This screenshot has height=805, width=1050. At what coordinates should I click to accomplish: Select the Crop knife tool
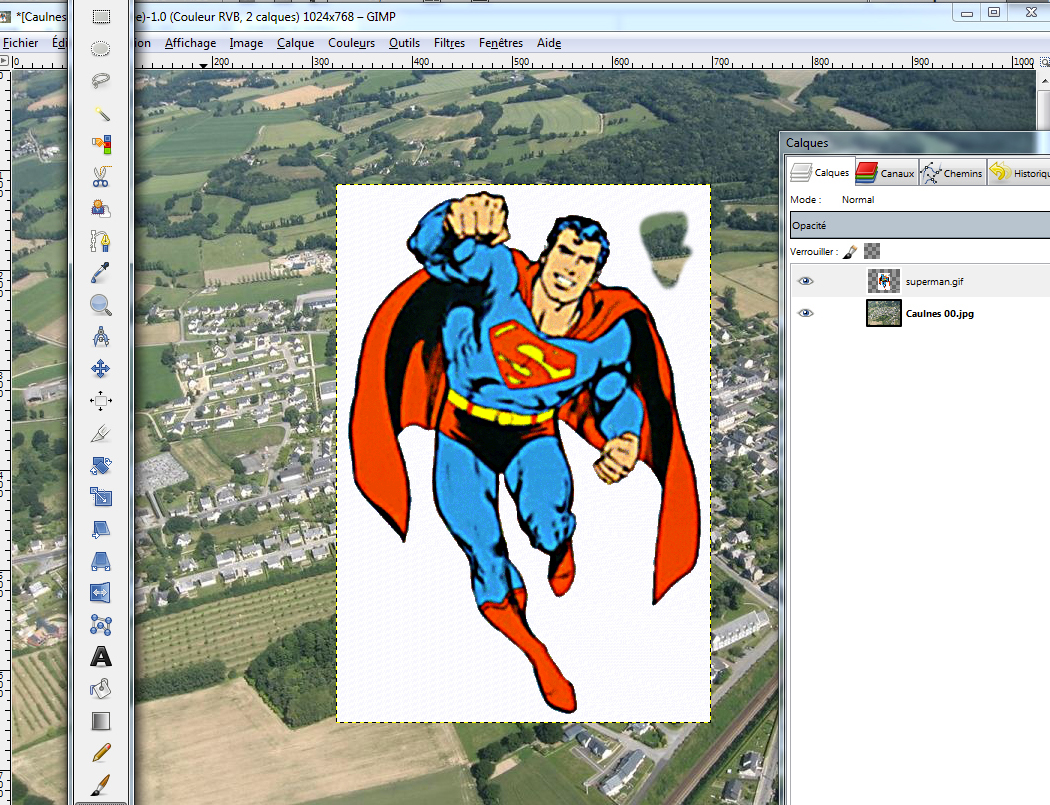pyautogui.click(x=101, y=433)
